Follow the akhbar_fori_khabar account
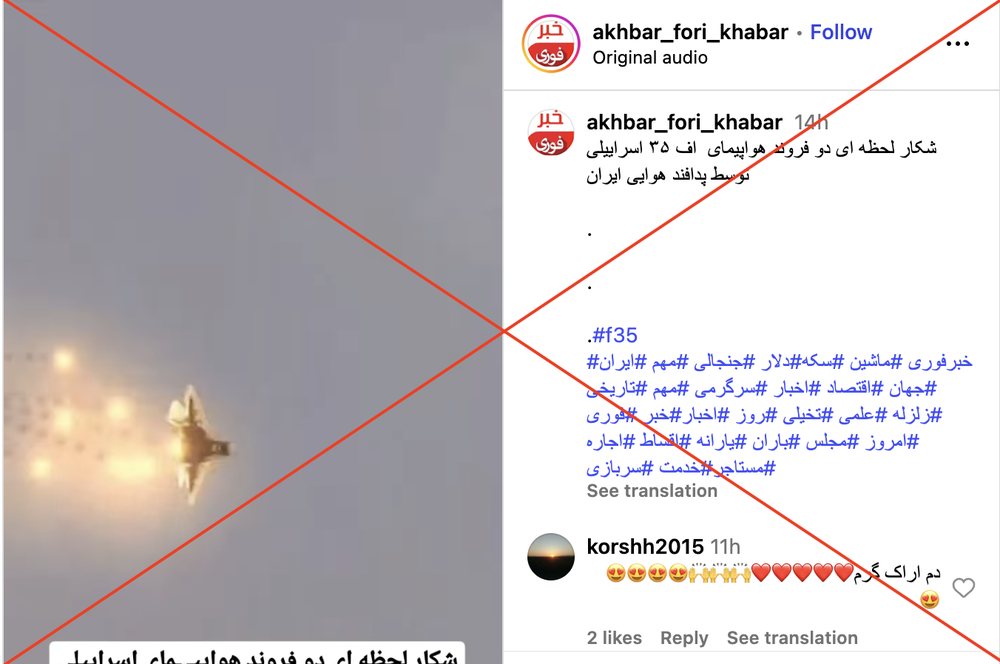 841,32
